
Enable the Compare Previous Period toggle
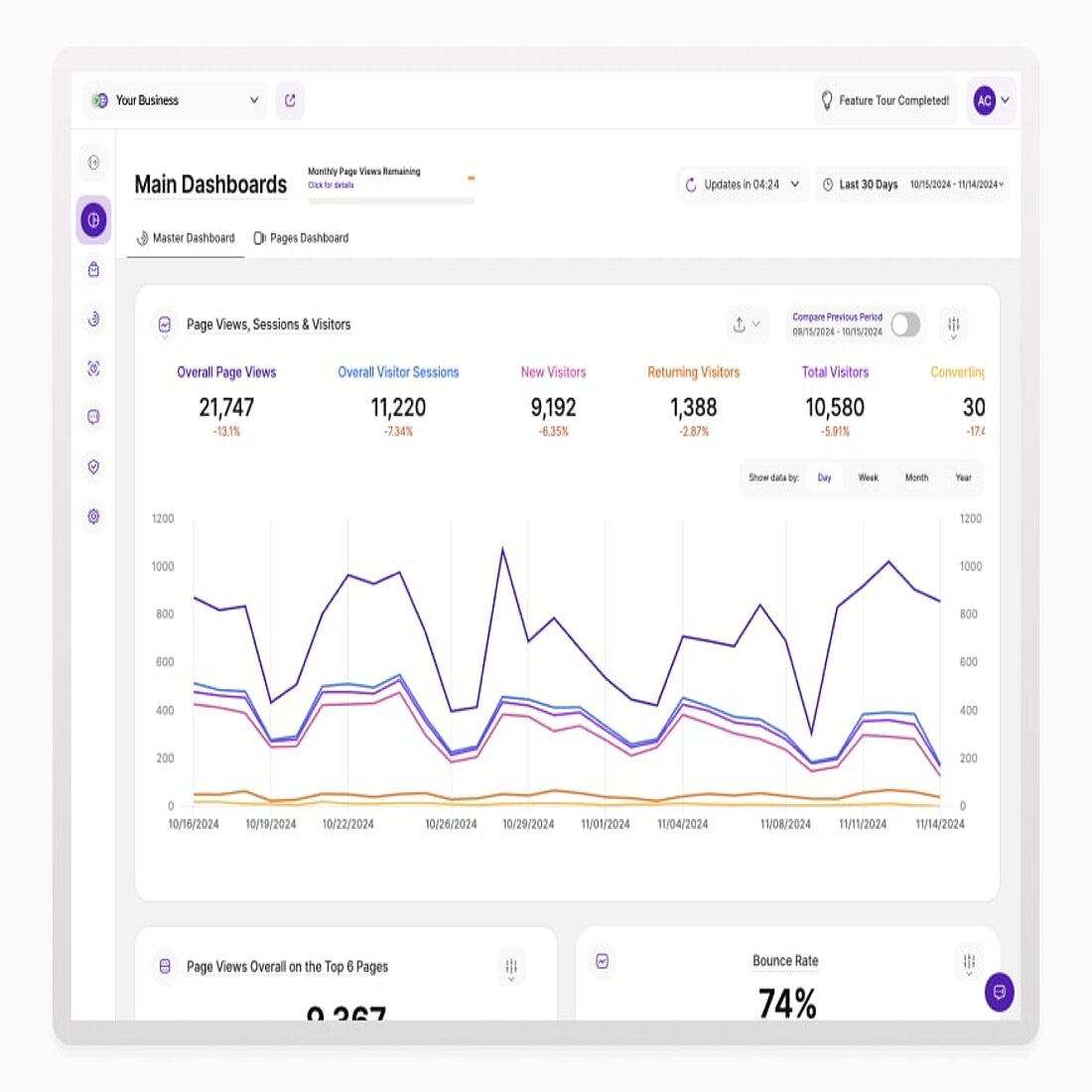pyautogui.click(x=904, y=325)
